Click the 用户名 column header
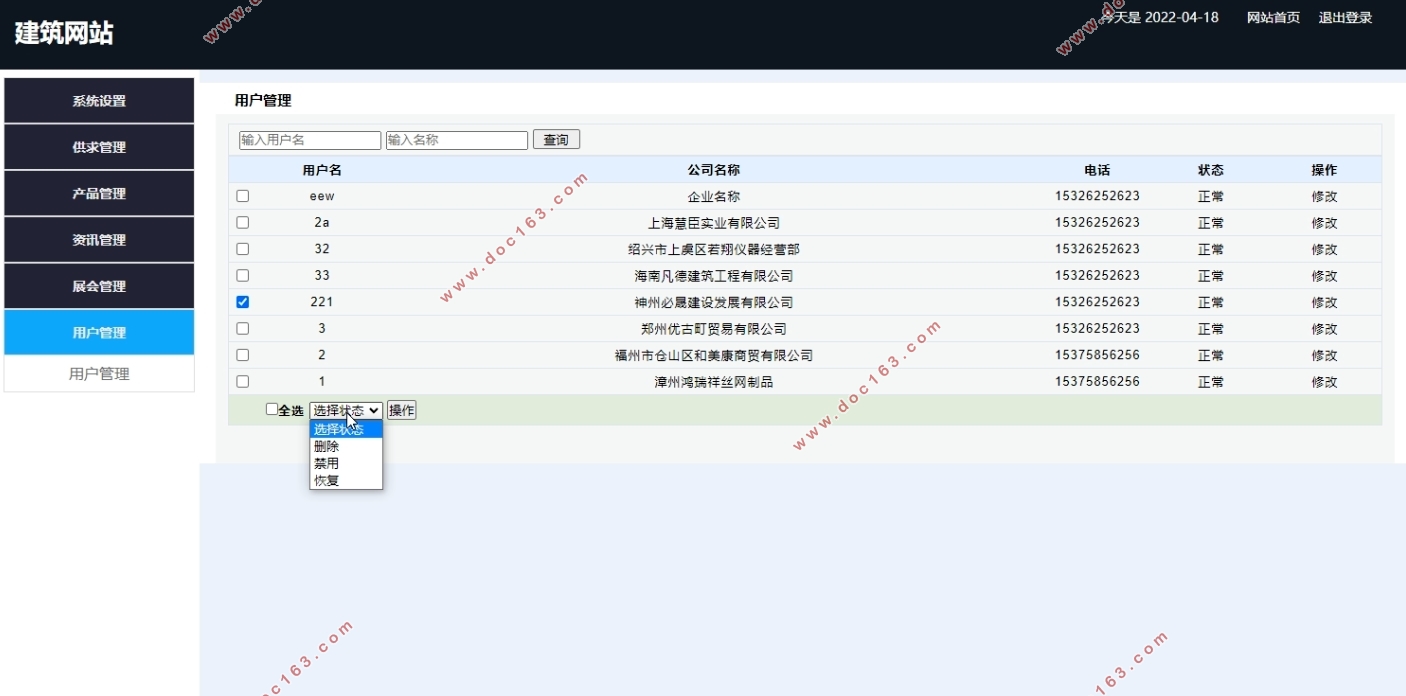 click(x=322, y=170)
